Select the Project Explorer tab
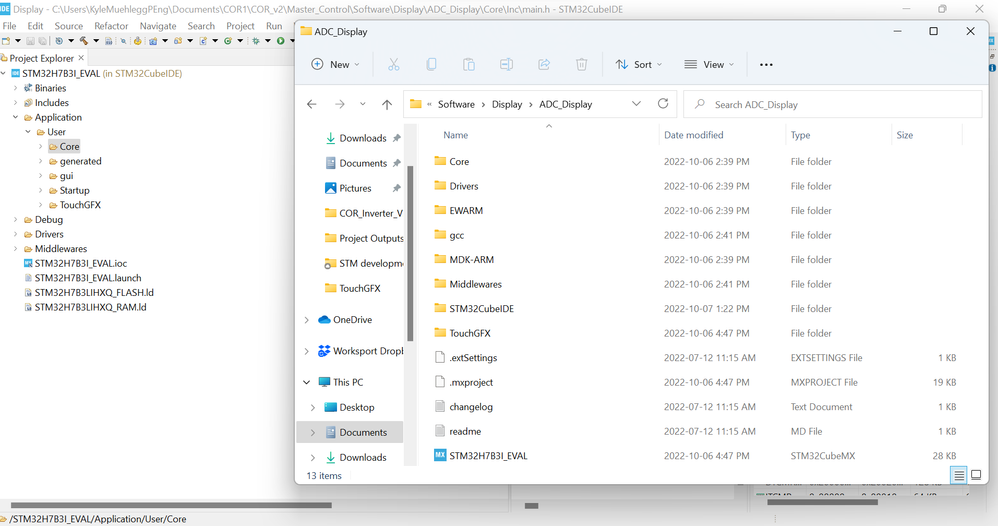Screen dimensions: 998x526 coord(41,58)
